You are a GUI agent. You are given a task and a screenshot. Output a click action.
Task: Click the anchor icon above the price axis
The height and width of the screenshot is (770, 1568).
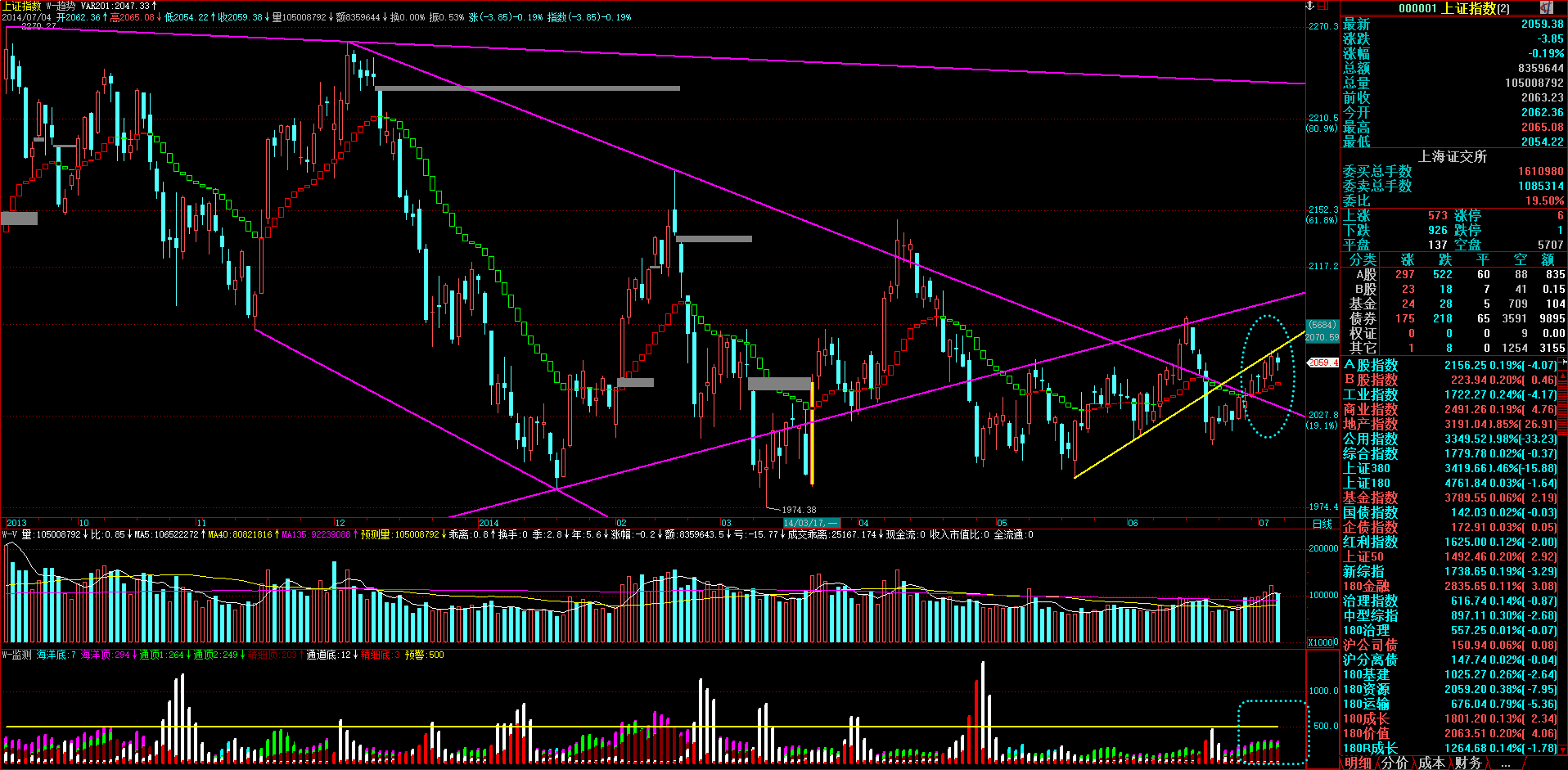(x=1309, y=6)
